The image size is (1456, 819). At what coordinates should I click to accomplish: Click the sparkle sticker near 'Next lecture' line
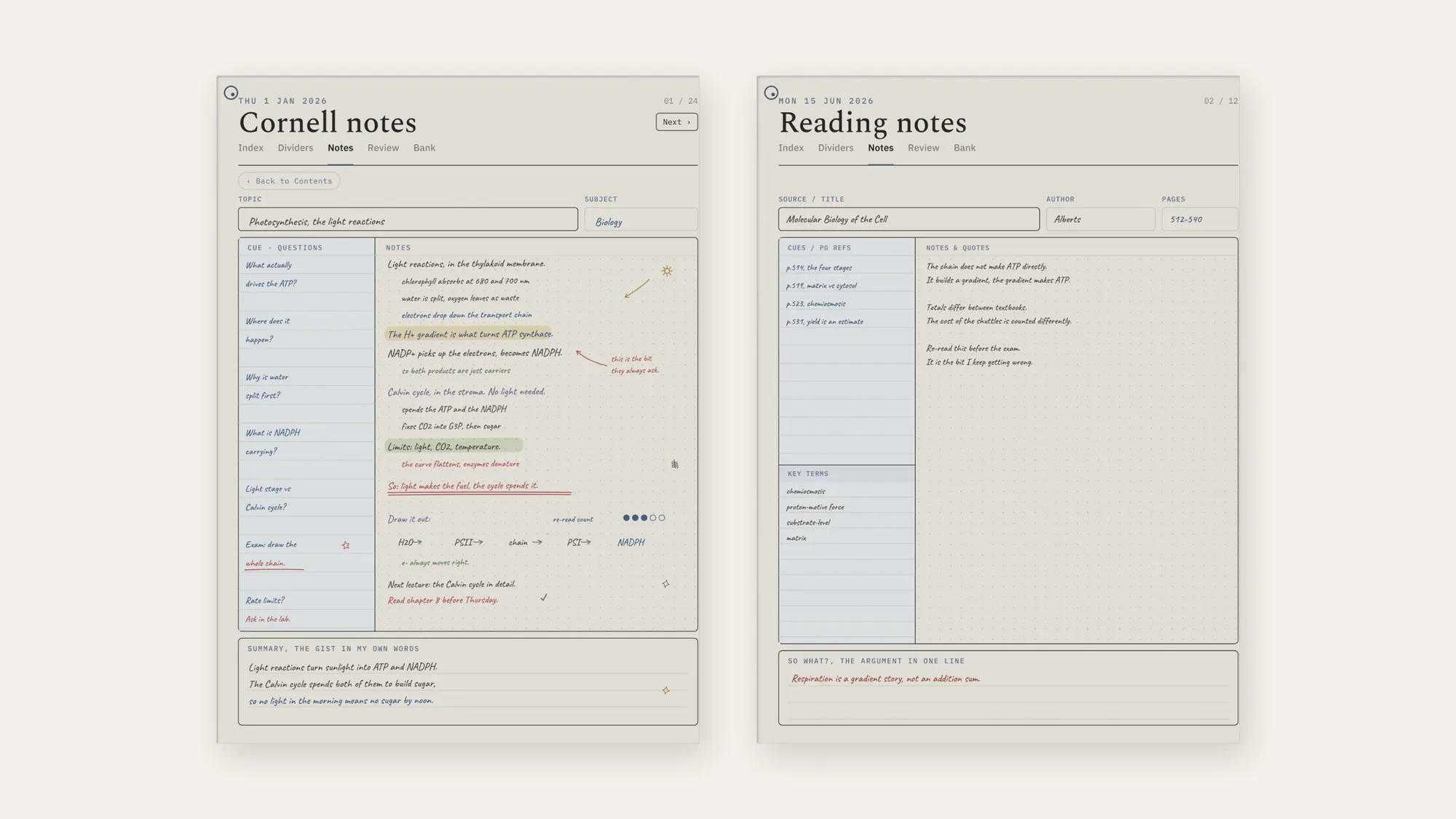665,584
